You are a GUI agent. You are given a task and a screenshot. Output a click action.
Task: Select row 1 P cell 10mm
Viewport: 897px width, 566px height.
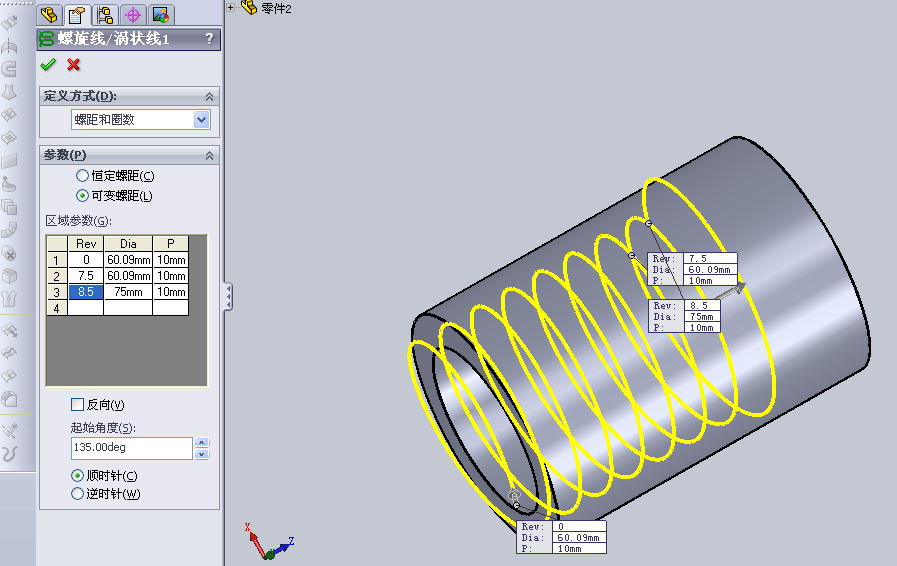point(170,259)
